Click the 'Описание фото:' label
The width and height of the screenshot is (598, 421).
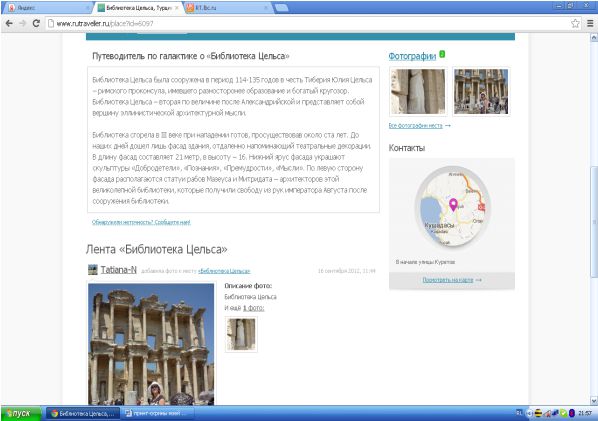[248, 286]
